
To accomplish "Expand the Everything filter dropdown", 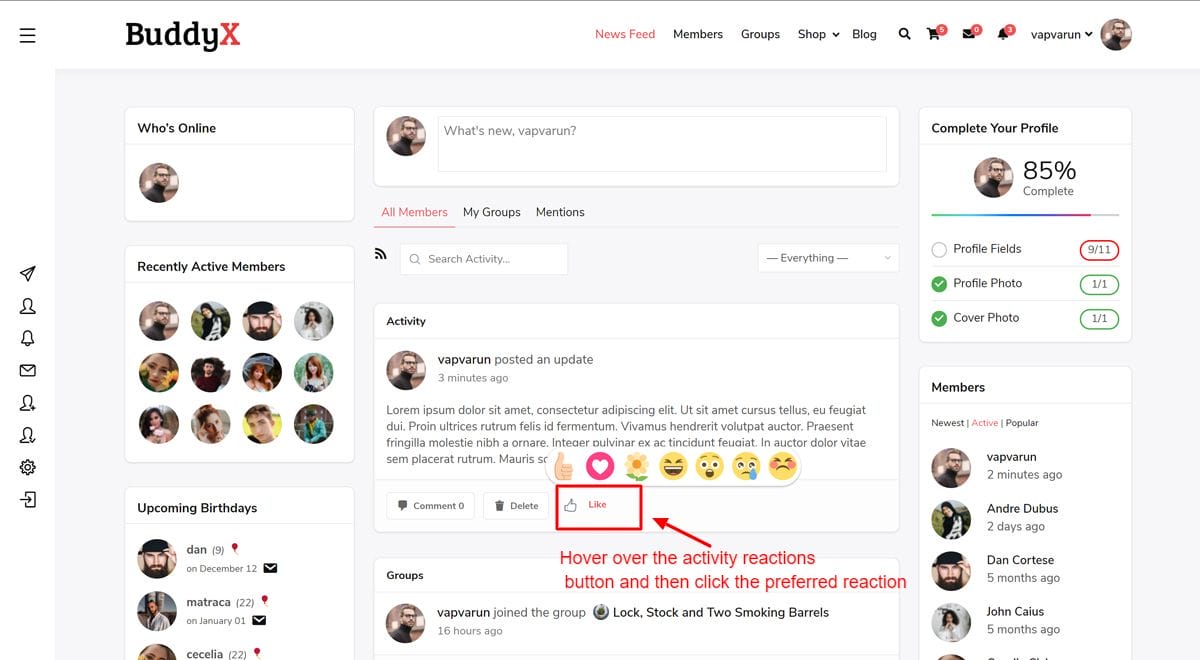I will pyautogui.click(x=828, y=258).
